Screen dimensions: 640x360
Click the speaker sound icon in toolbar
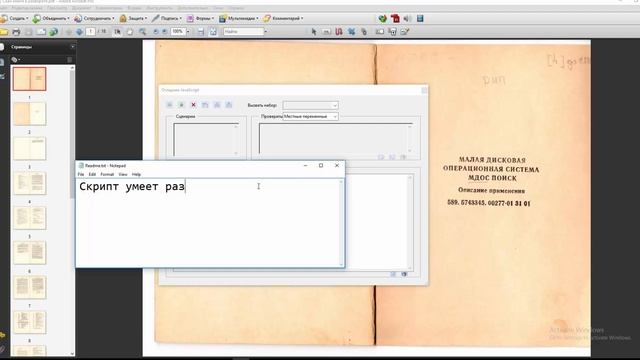(407, 18)
